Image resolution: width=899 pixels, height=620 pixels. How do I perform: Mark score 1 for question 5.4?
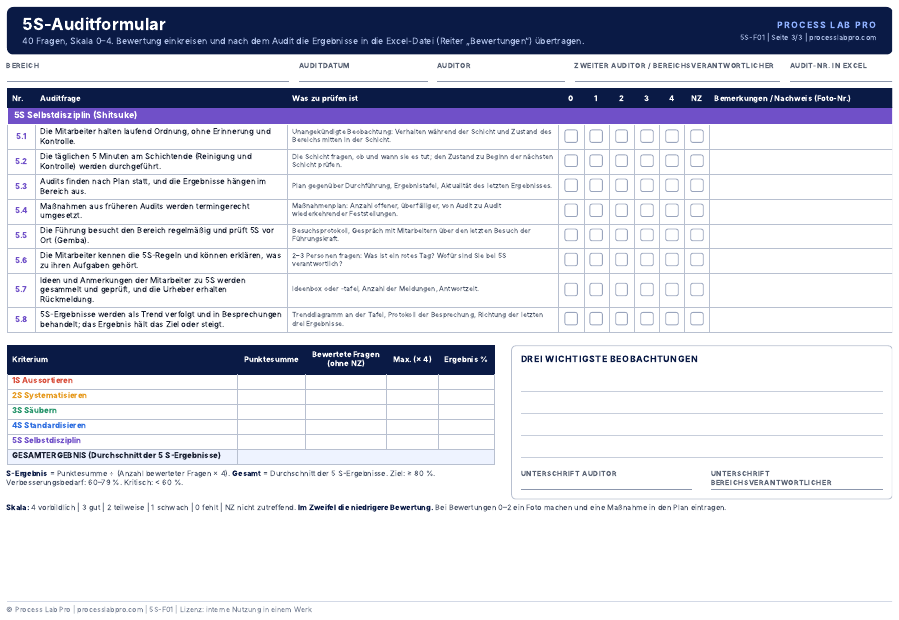pyautogui.click(x=596, y=210)
